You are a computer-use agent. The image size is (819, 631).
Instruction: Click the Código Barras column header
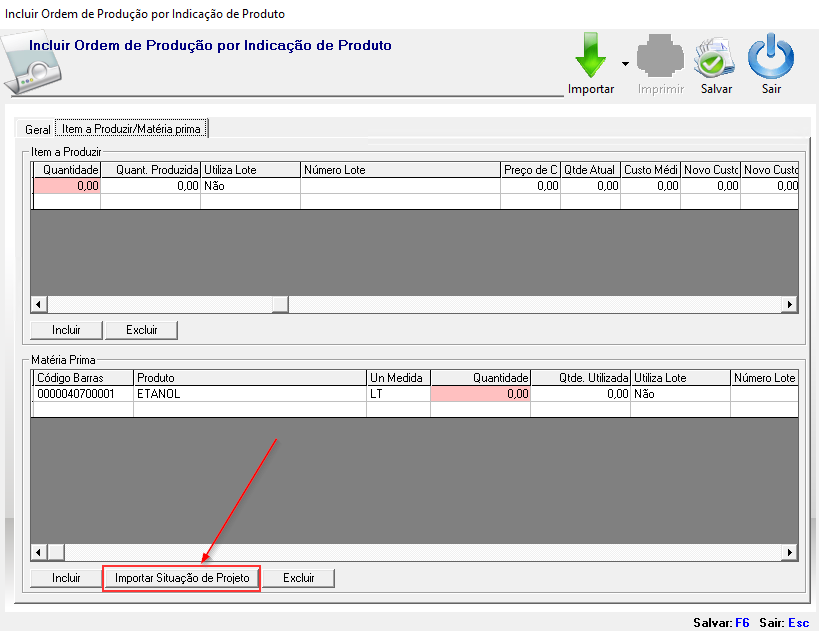coord(84,378)
